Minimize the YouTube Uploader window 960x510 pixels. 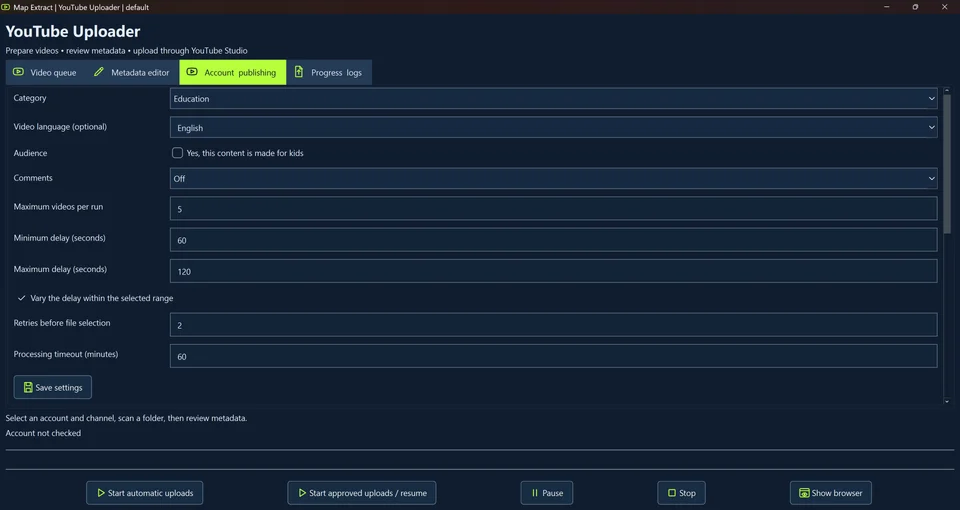click(x=887, y=7)
